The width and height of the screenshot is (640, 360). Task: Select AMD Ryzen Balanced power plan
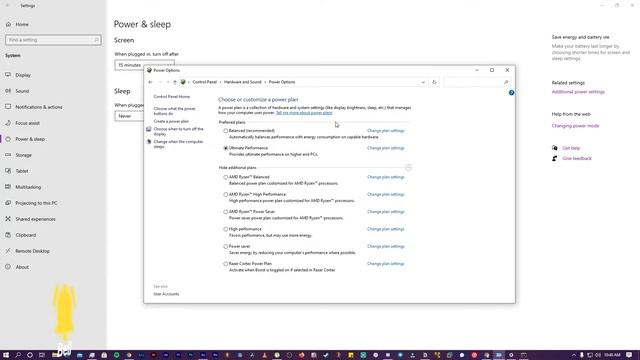point(225,177)
